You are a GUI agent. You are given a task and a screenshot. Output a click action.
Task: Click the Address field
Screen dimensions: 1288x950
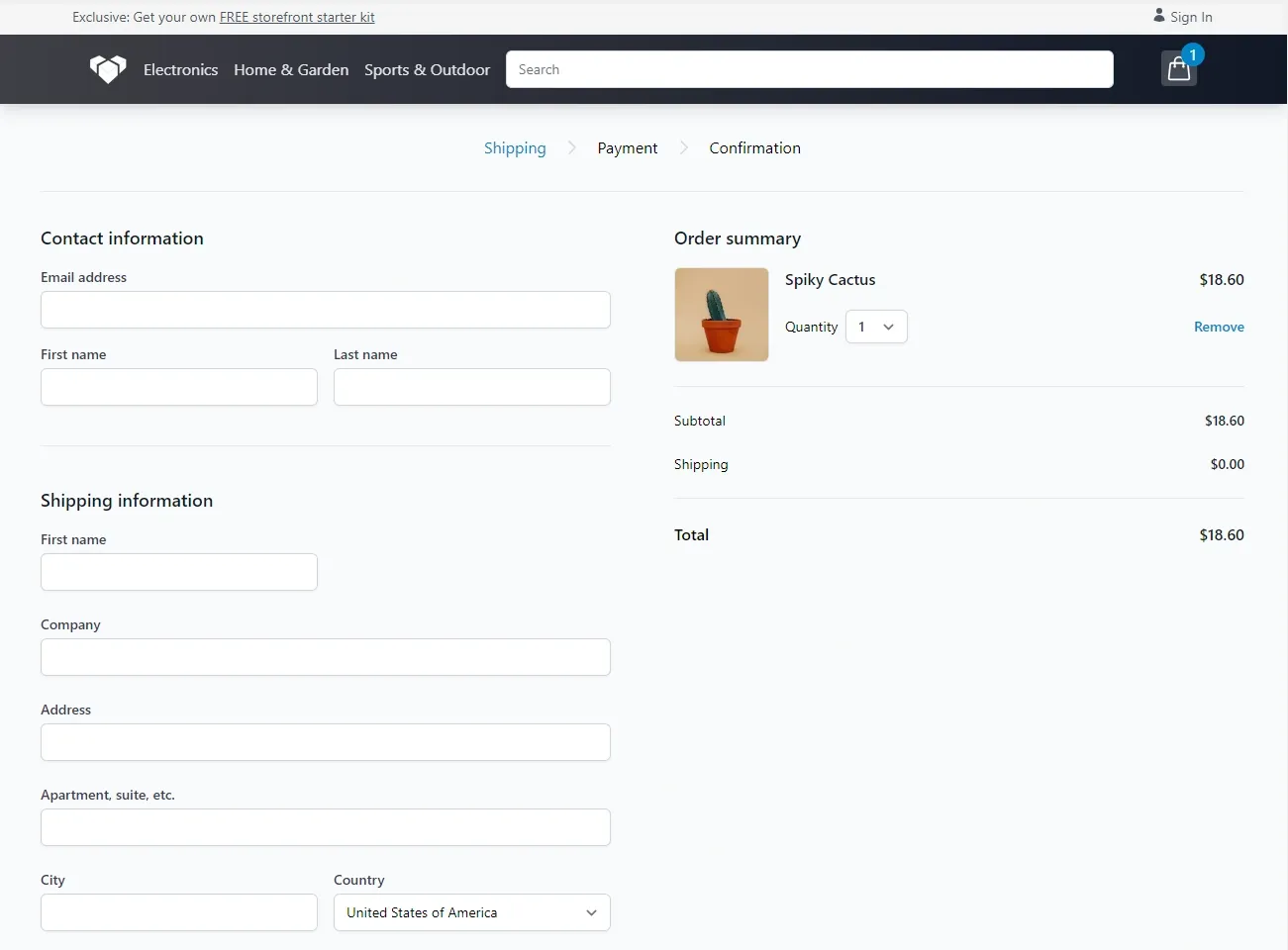coord(326,742)
